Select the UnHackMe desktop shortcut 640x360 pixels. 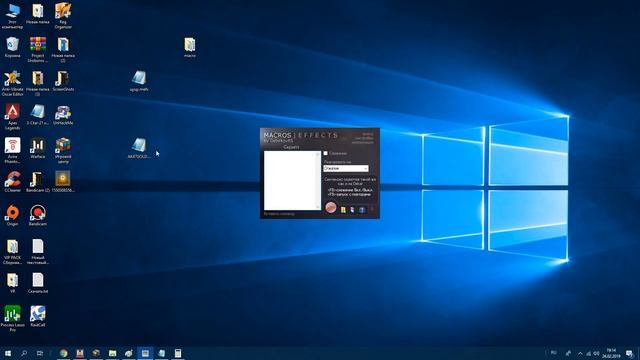point(63,115)
